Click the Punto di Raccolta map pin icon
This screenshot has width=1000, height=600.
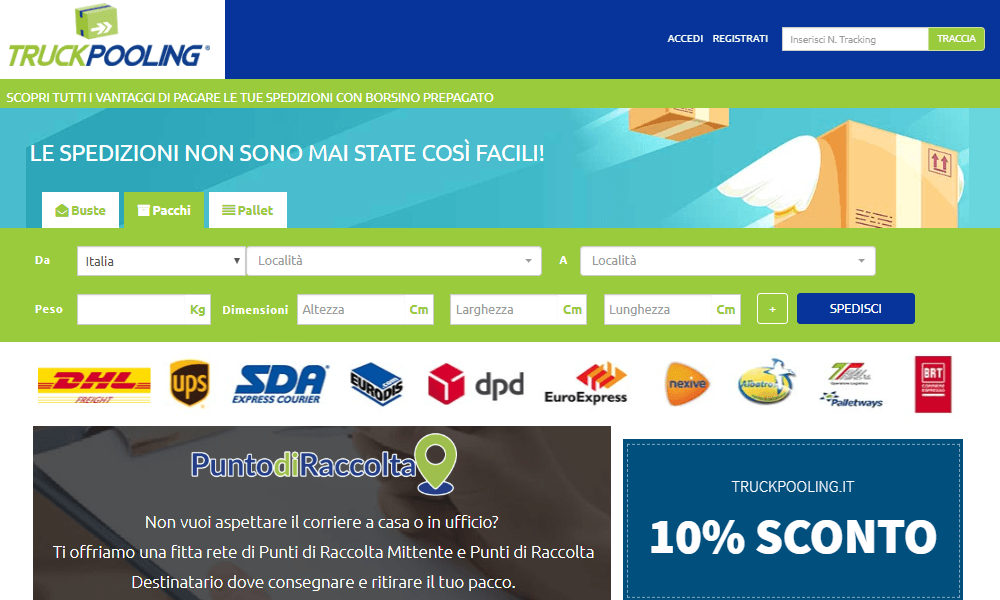436,464
